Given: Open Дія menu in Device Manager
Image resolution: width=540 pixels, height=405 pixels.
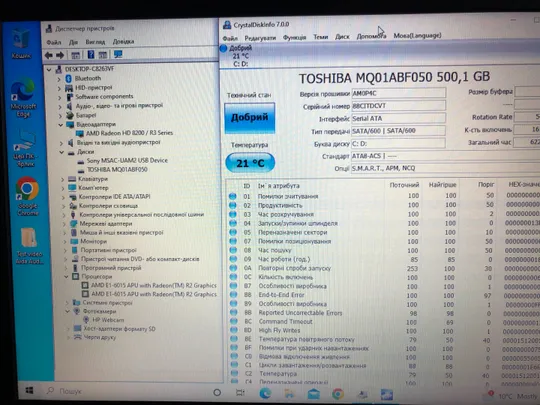Looking at the screenshot, I should pos(73,42).
